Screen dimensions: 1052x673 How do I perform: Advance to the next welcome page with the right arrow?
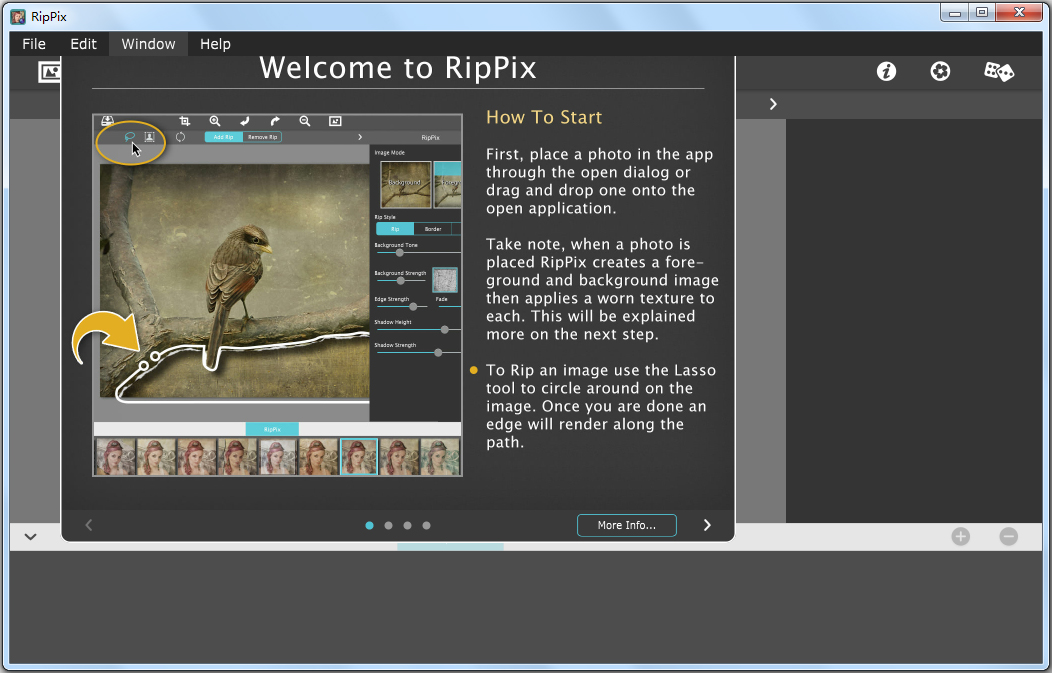coord(707,524)
